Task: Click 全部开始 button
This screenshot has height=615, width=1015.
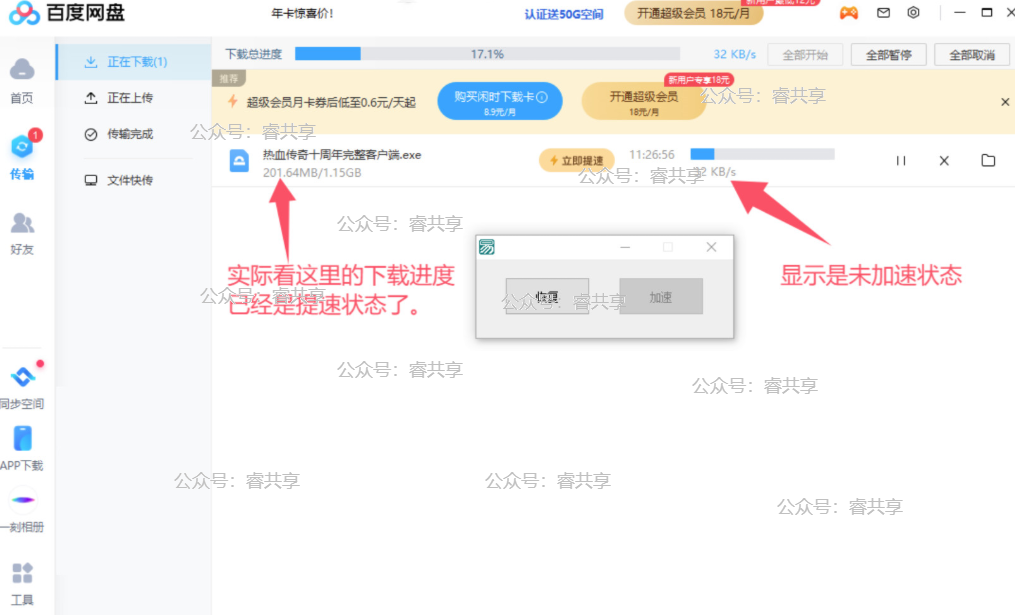Action: tap(805, 55)
